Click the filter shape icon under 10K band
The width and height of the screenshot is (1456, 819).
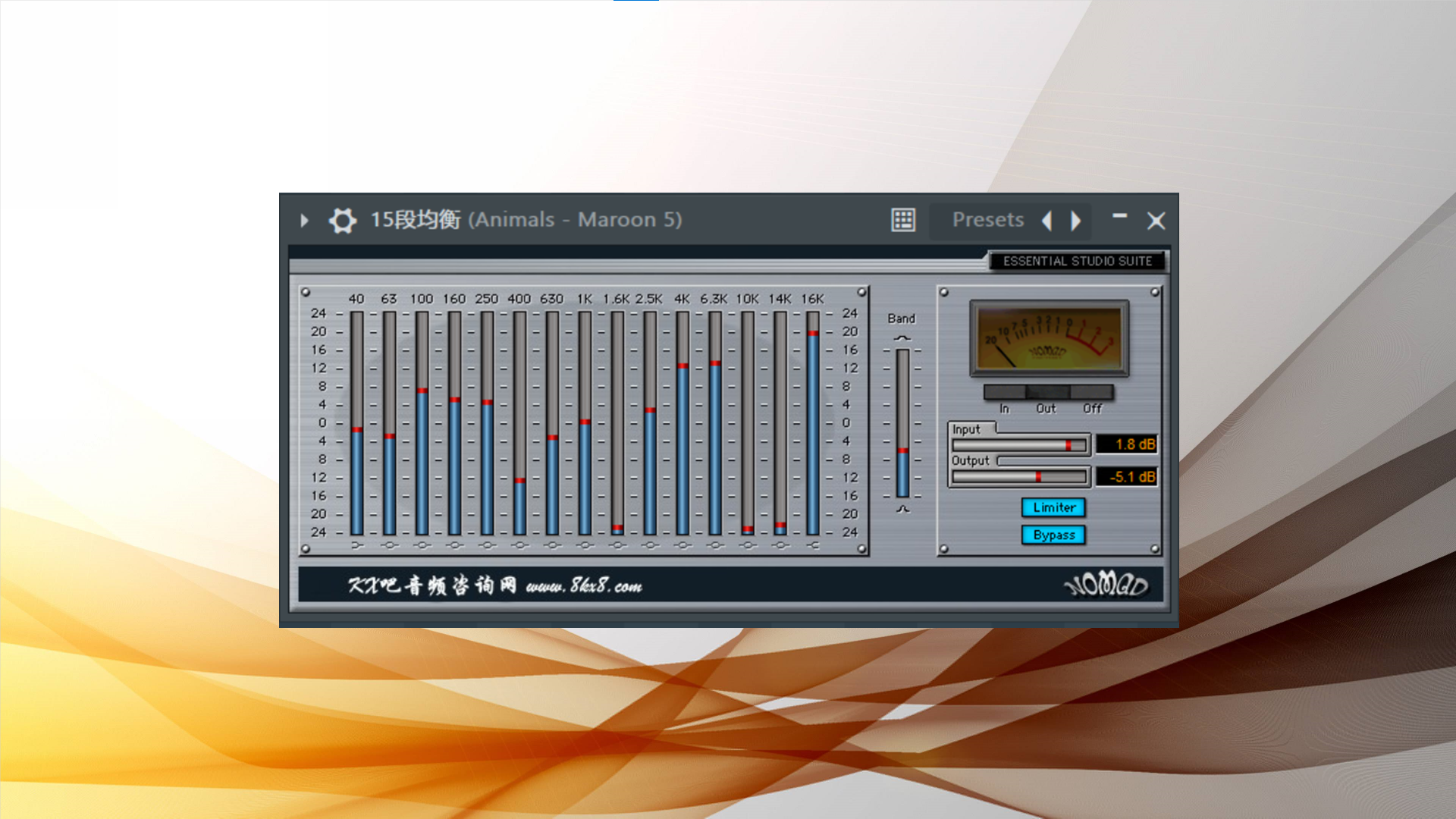click(748, 544)
